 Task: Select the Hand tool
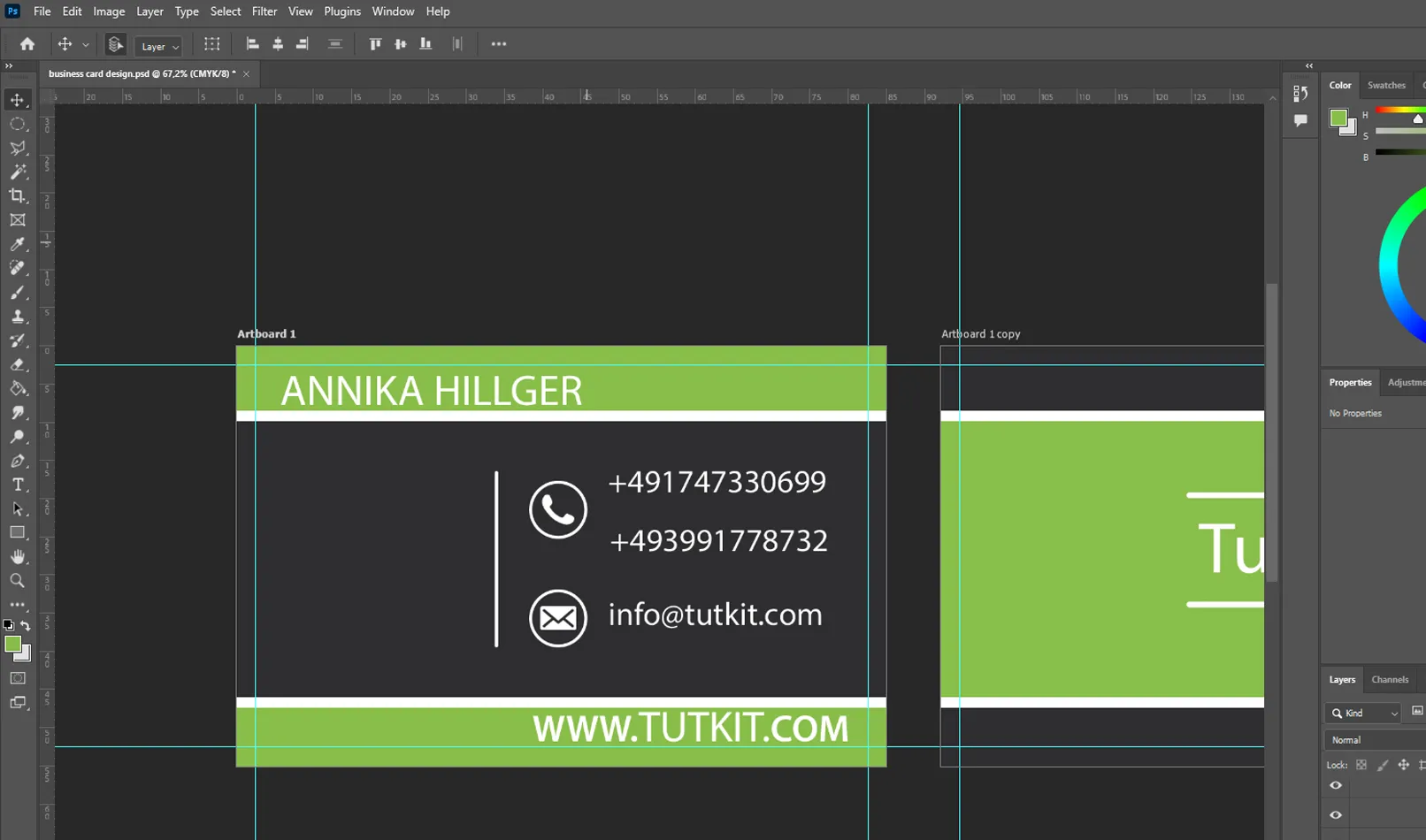tap(18, 556)
